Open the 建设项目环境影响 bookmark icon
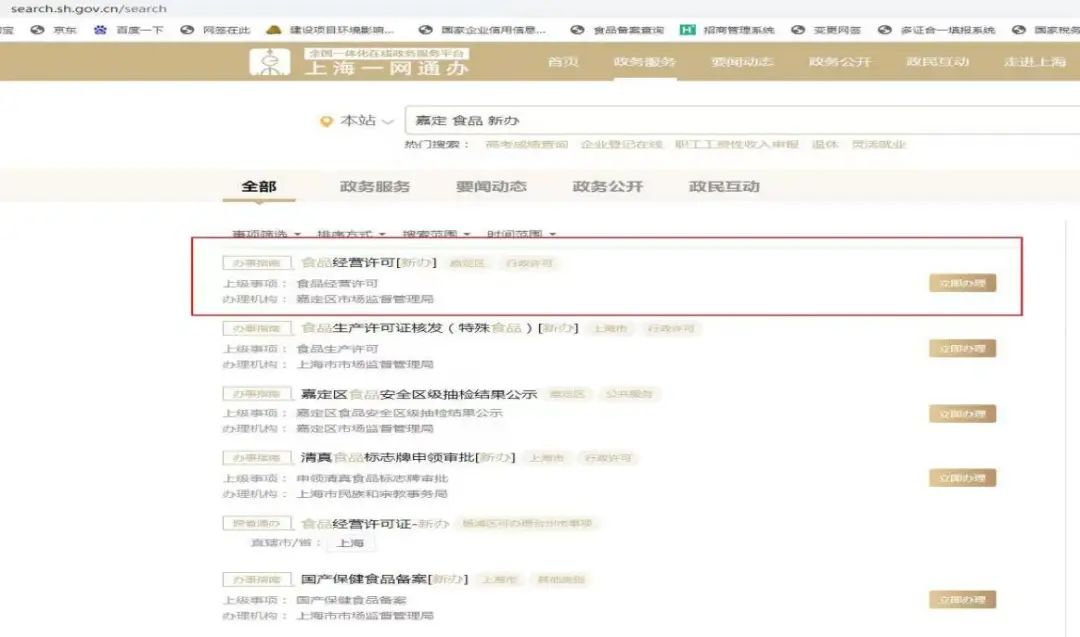Viewport: 1080px width, 637px height. coord(273,30)
